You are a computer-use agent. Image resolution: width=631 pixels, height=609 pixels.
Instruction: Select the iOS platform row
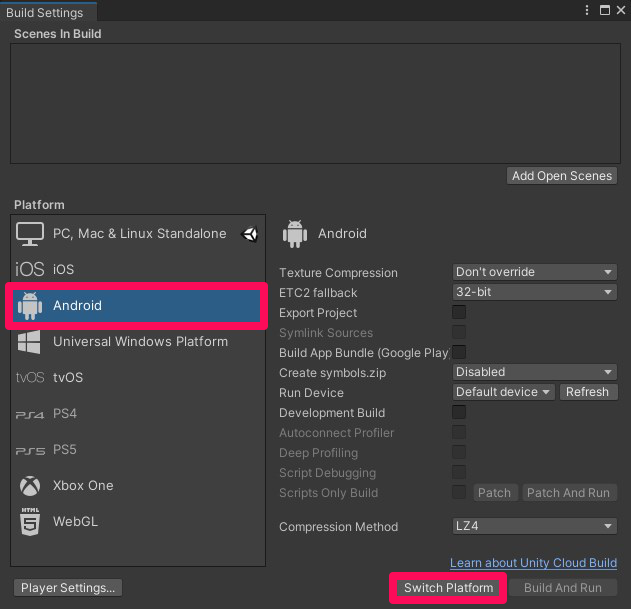[x=138, y=269]
